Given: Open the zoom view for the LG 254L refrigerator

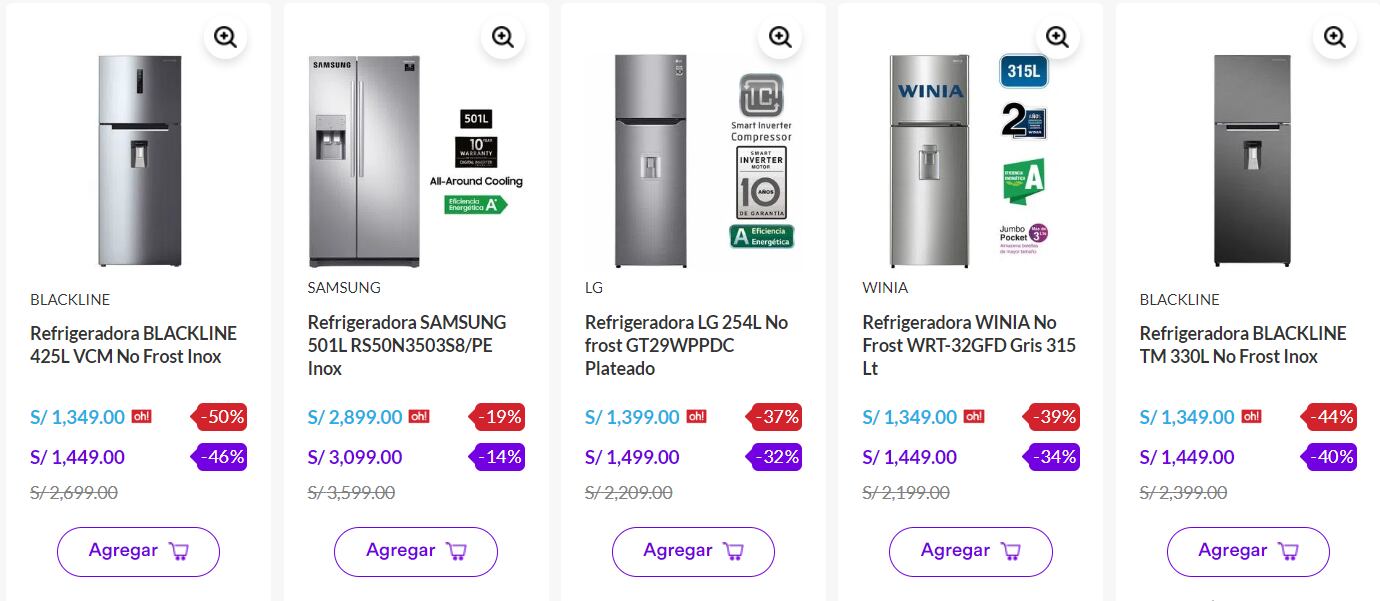Looking at the screenshot, I should [780, 38].
